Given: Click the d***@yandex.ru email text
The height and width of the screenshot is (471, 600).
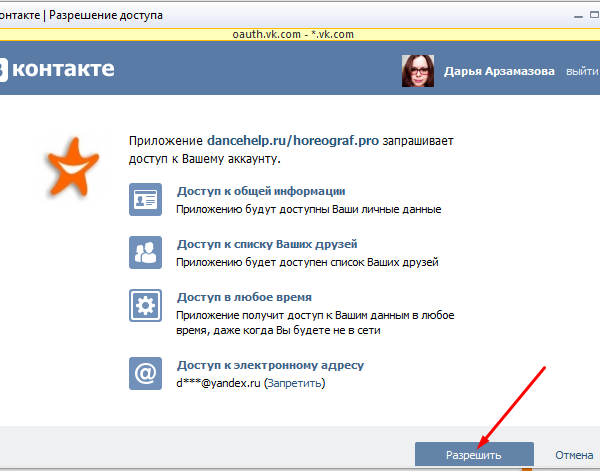Looking at the screenshot, I should (x=218, y=383).
